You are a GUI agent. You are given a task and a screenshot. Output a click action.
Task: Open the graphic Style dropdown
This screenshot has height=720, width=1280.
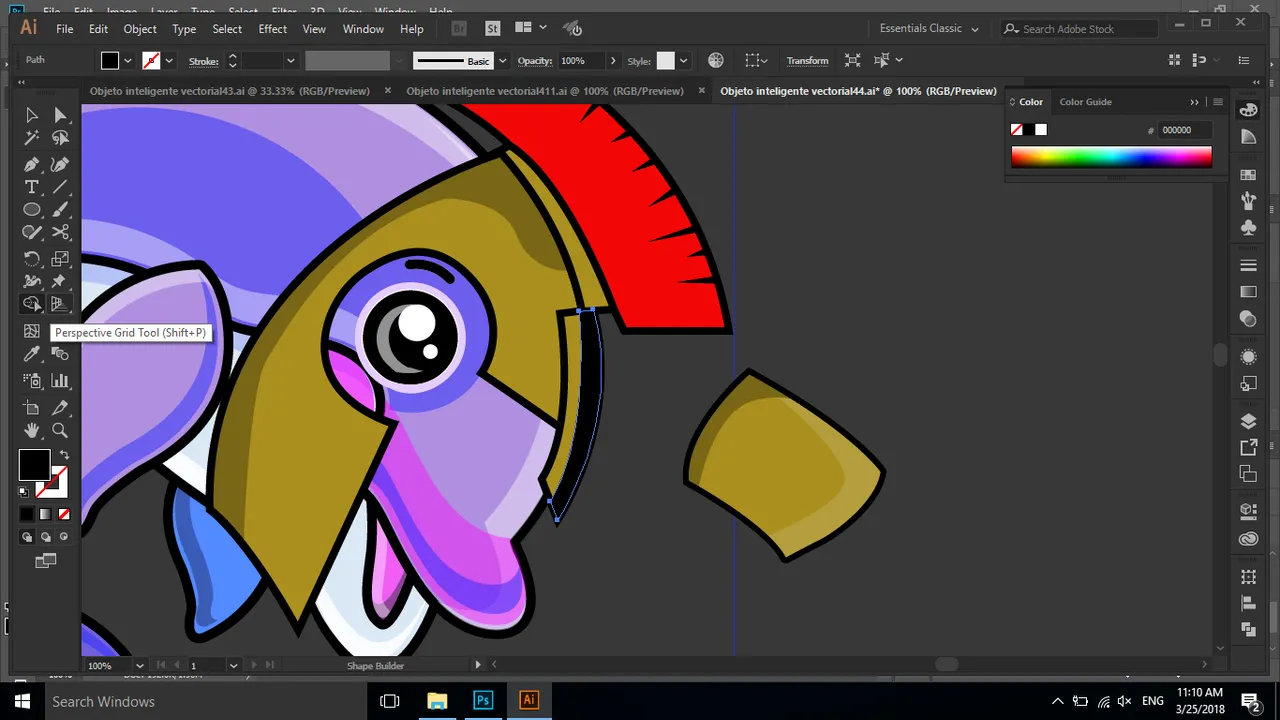(x=684, y=61)
